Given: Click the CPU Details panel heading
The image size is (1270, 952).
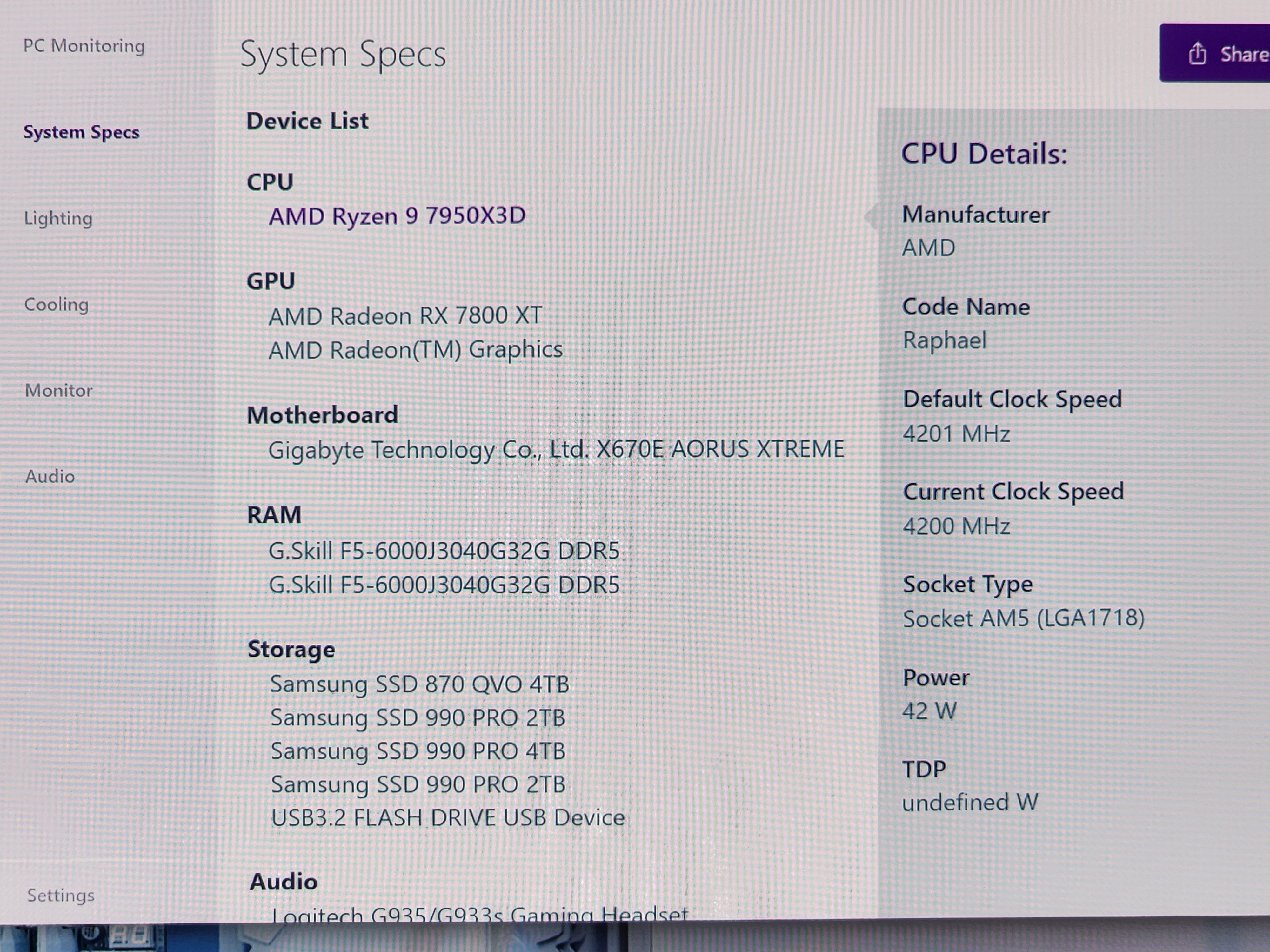Looking at the screenshot, I should click(984, 154).
